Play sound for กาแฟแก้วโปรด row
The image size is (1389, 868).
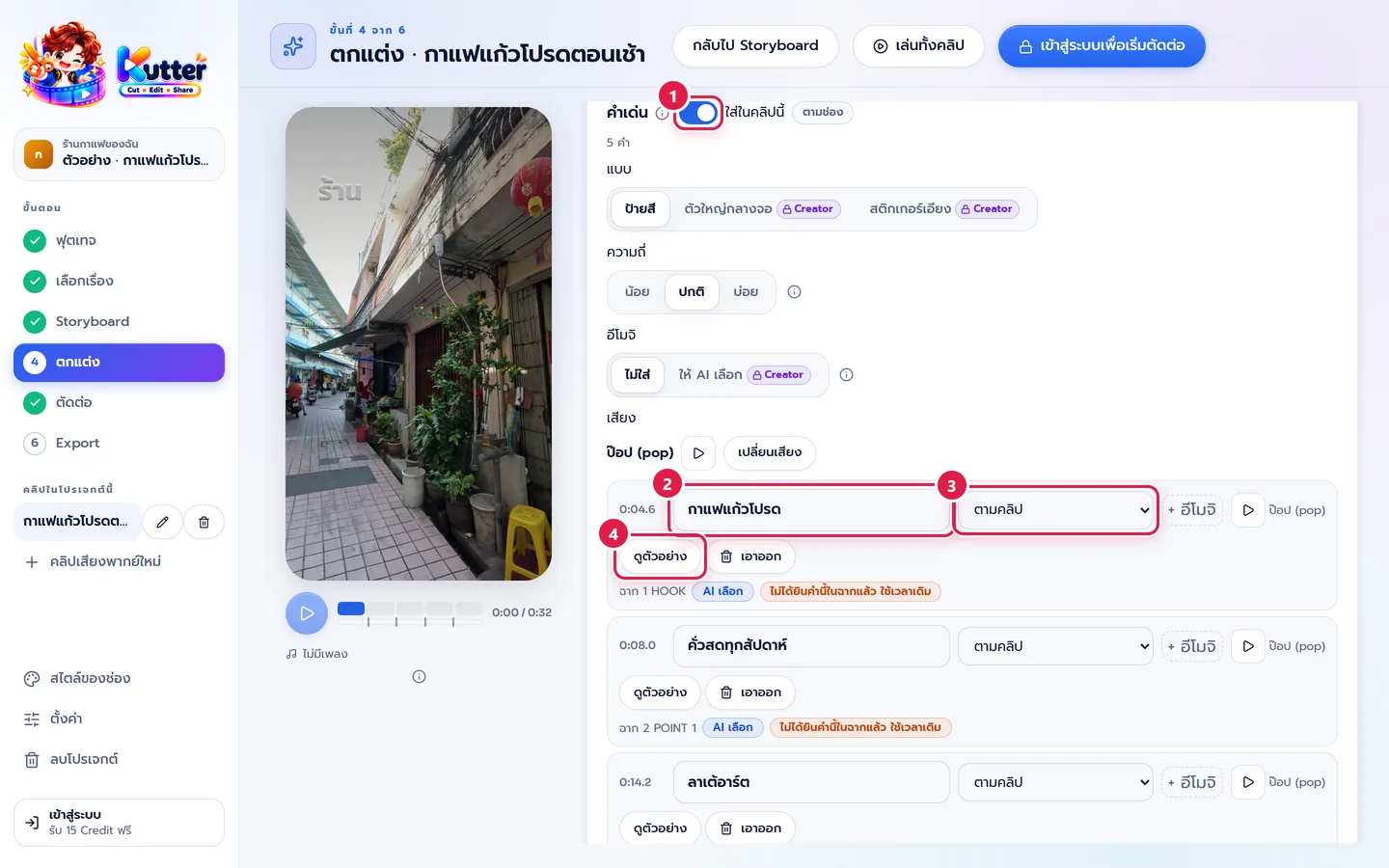(x=1248, y=510)
